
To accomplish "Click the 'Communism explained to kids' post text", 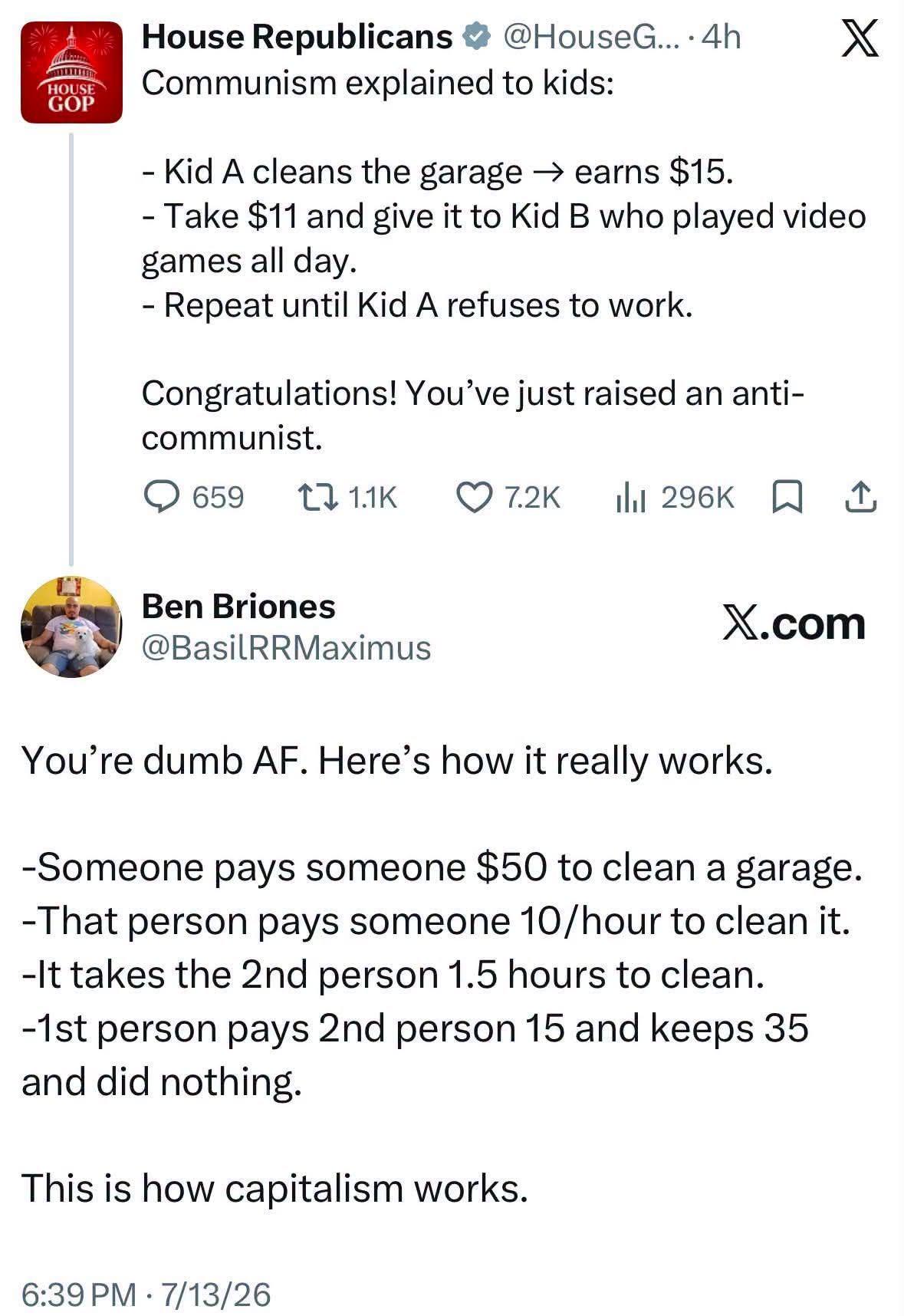I will pyautogui.click(x=377, y=82).
